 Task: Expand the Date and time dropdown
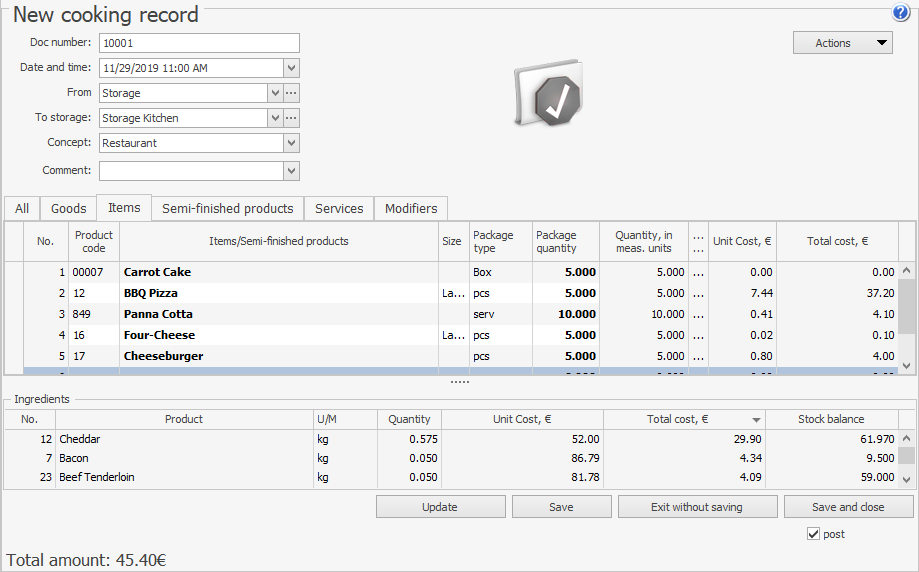[x=291, y=68]
